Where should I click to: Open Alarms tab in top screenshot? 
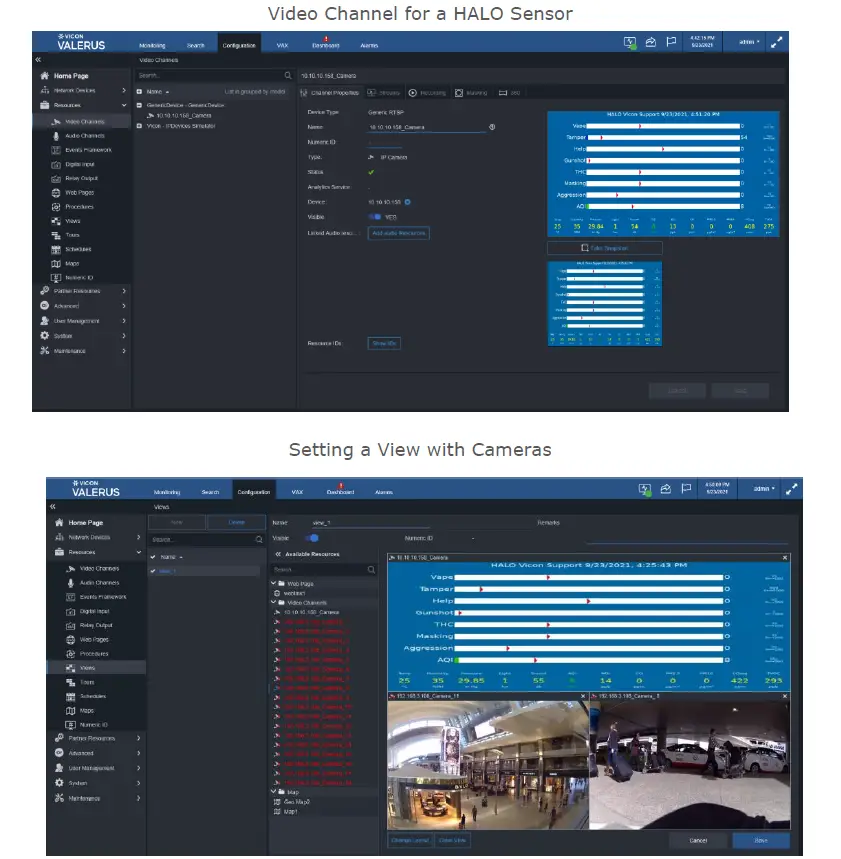click(x=369, y=45)
